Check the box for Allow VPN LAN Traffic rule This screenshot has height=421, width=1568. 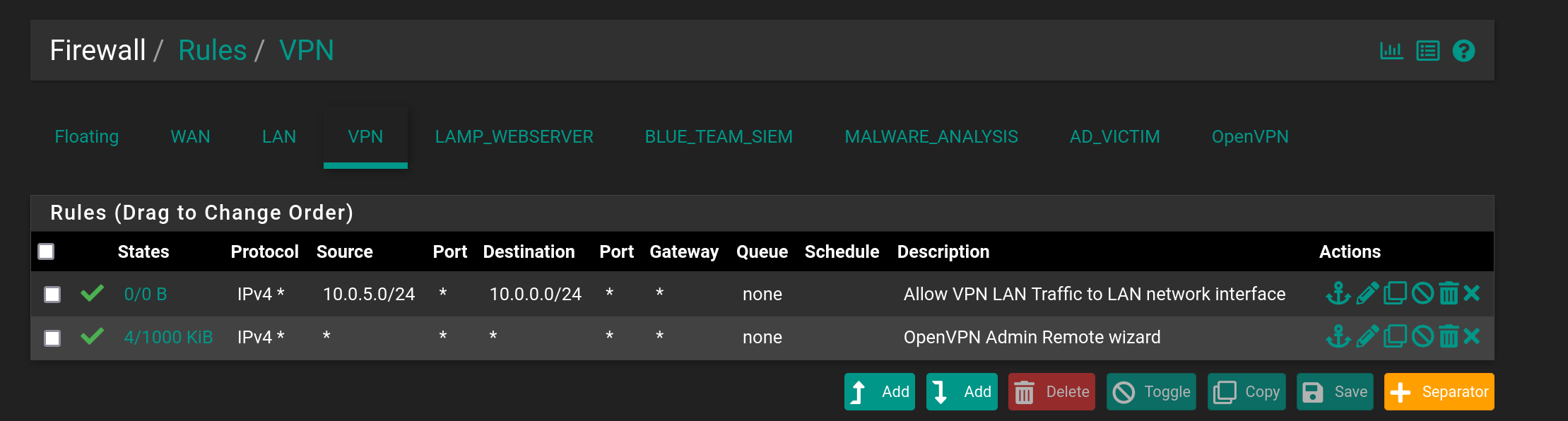click(x=52, y=295)
